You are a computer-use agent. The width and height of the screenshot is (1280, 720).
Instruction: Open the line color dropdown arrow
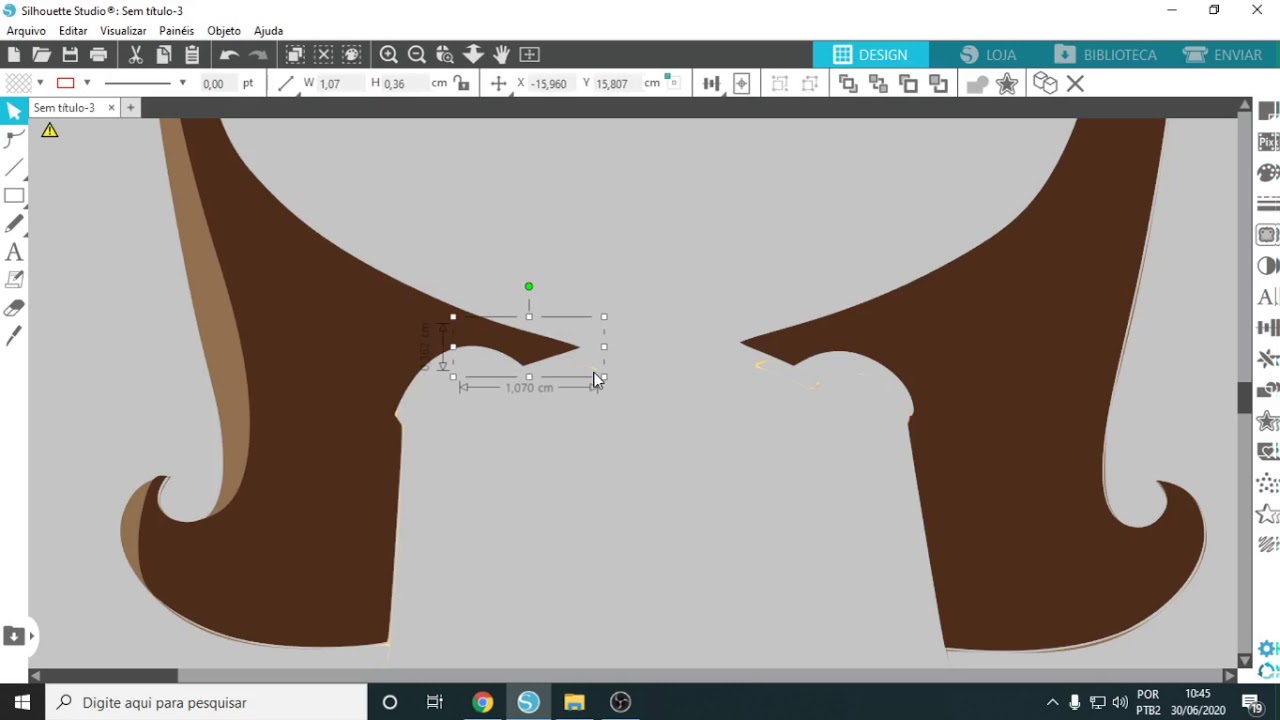[87, 83]
